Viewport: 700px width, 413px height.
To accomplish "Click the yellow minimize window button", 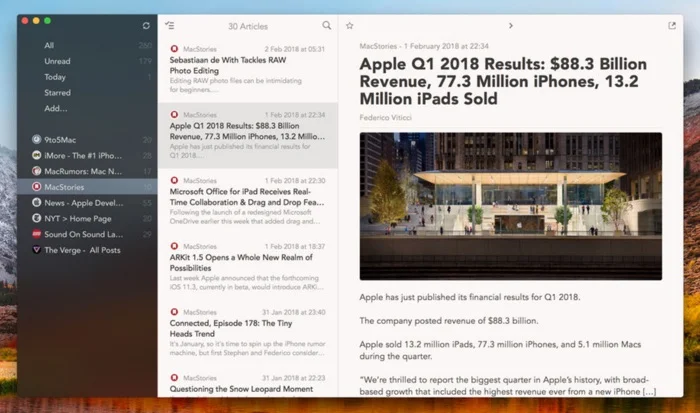I will point(36,21).
